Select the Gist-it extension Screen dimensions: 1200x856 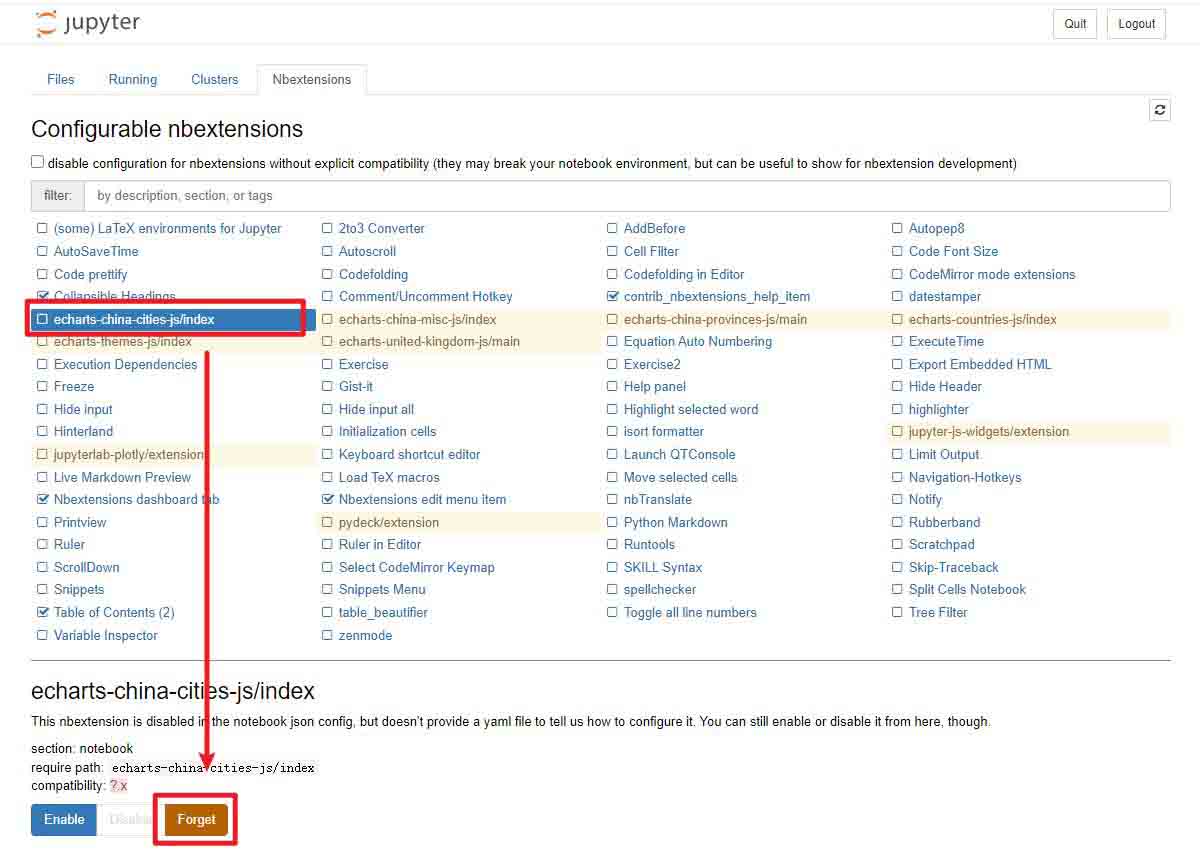(356, 387)
